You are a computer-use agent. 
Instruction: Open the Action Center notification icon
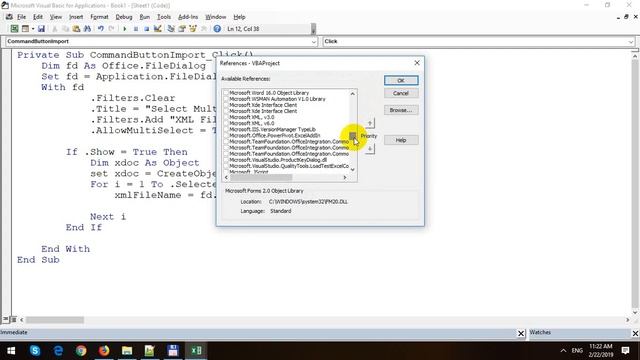[625, 351]
